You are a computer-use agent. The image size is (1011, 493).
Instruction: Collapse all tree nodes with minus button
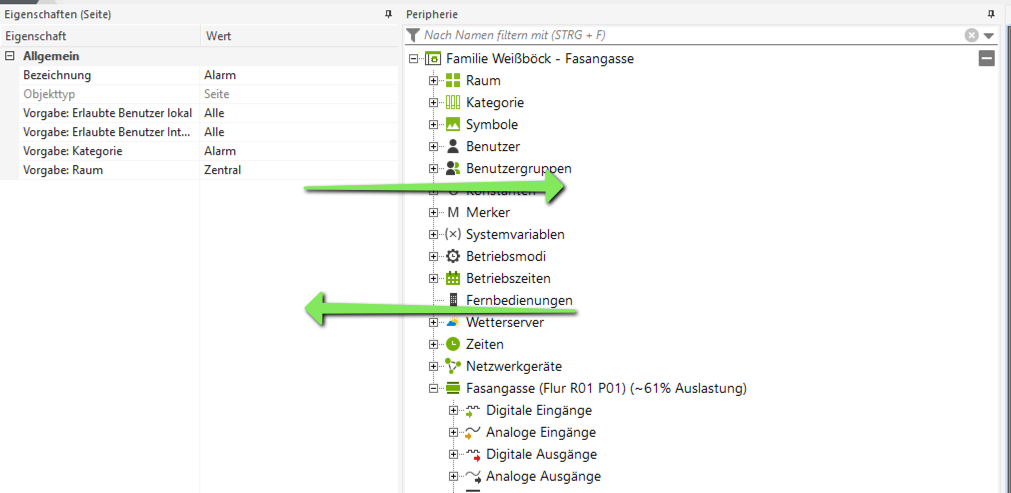[986, 59]
